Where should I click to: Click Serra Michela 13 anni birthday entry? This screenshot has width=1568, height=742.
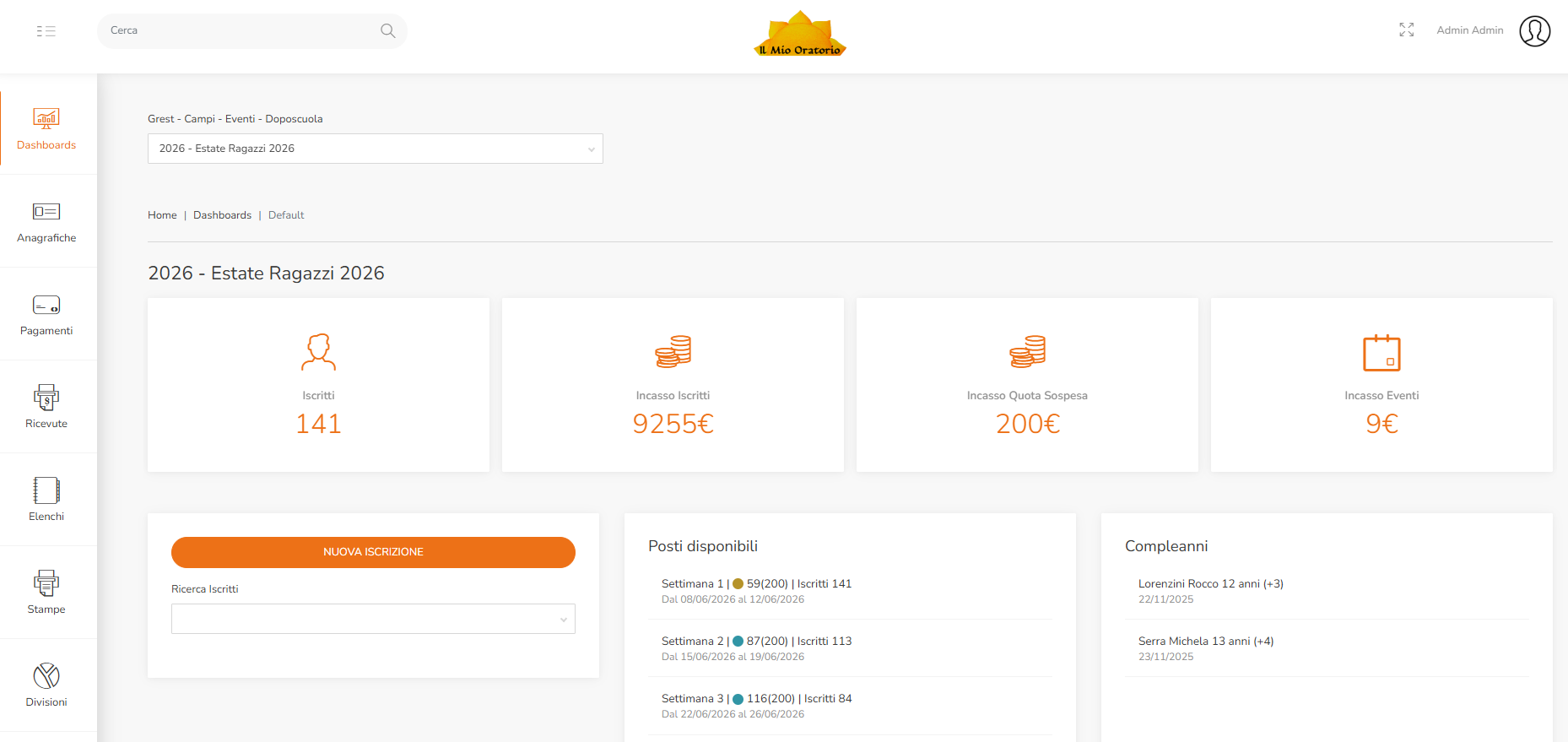point(1206,642)
